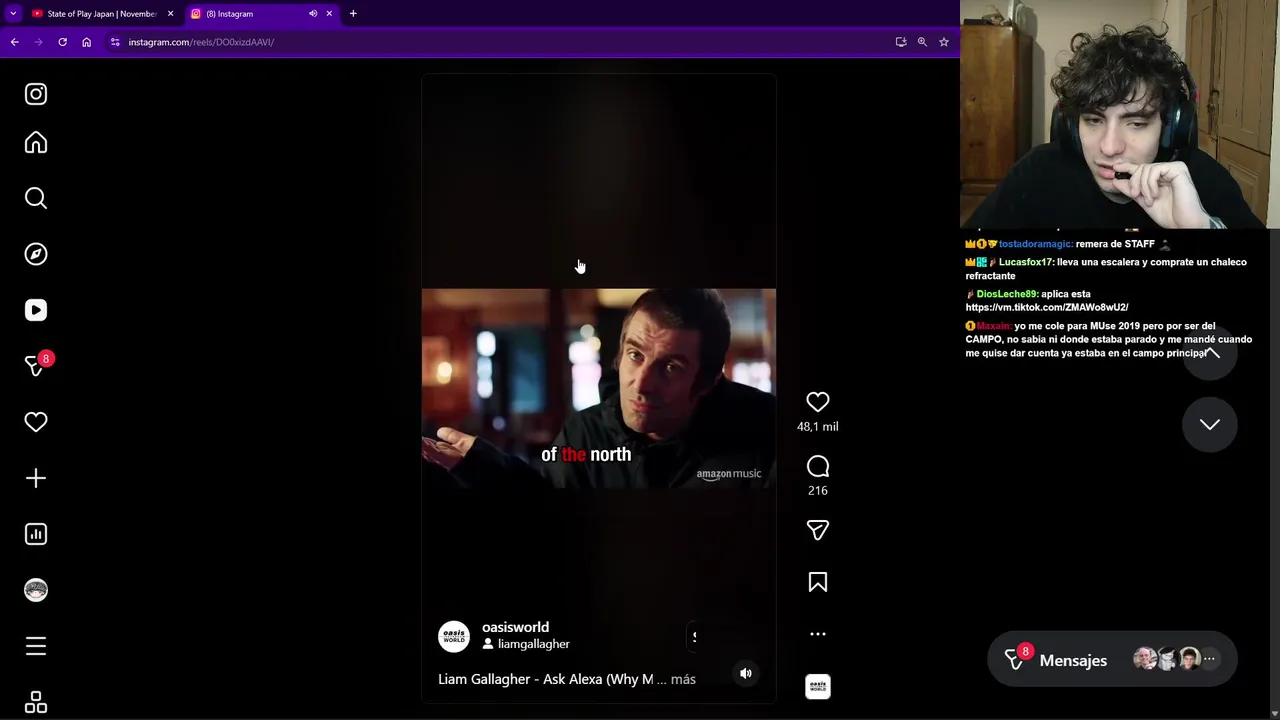This screenshot has height=720, width=1280.
Task: Close the Instagram browser tab
Action: pyautogui.click(x=329, y=14)
